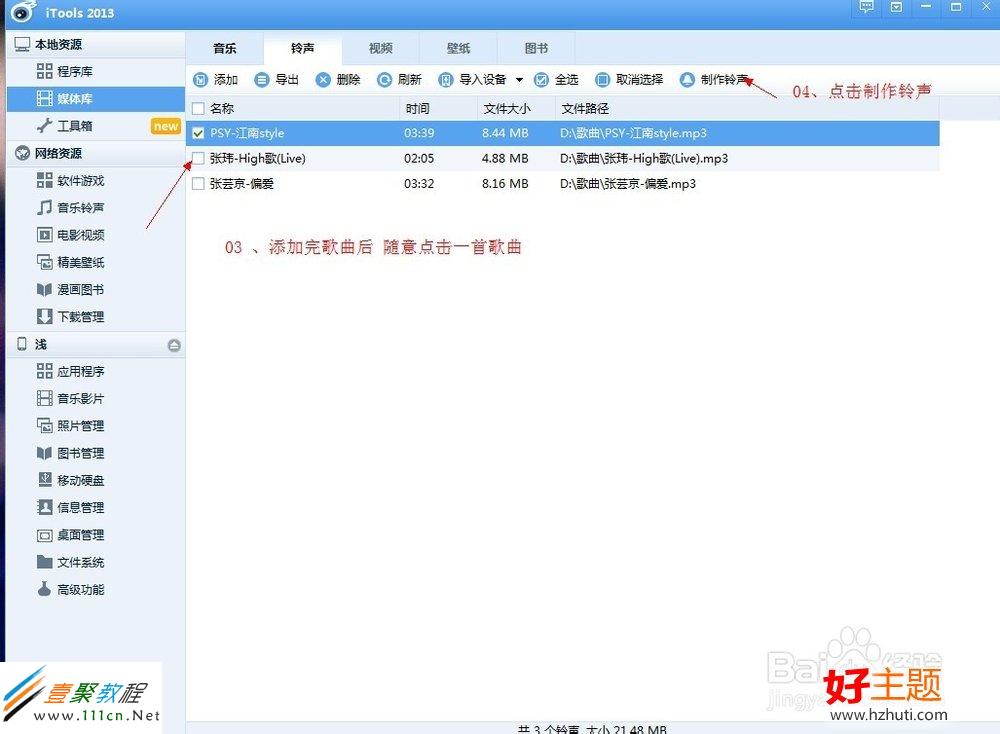The width and height of the screenshot is (1000, 734).
Task: Click the 全选 (Select all) icon
Action: point(541,80)
